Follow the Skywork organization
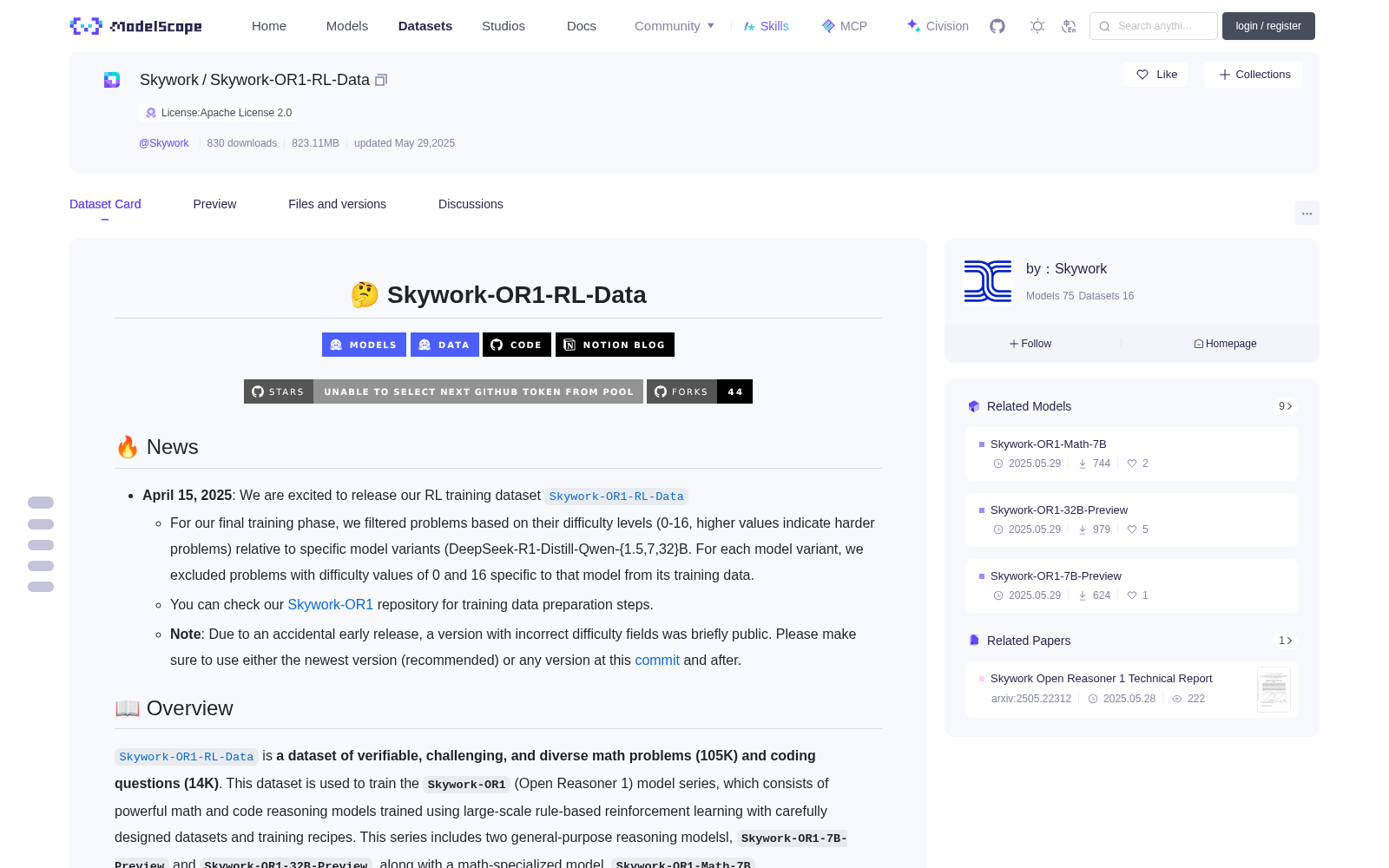This screenshot has width=1389, height=868. 1030,344
